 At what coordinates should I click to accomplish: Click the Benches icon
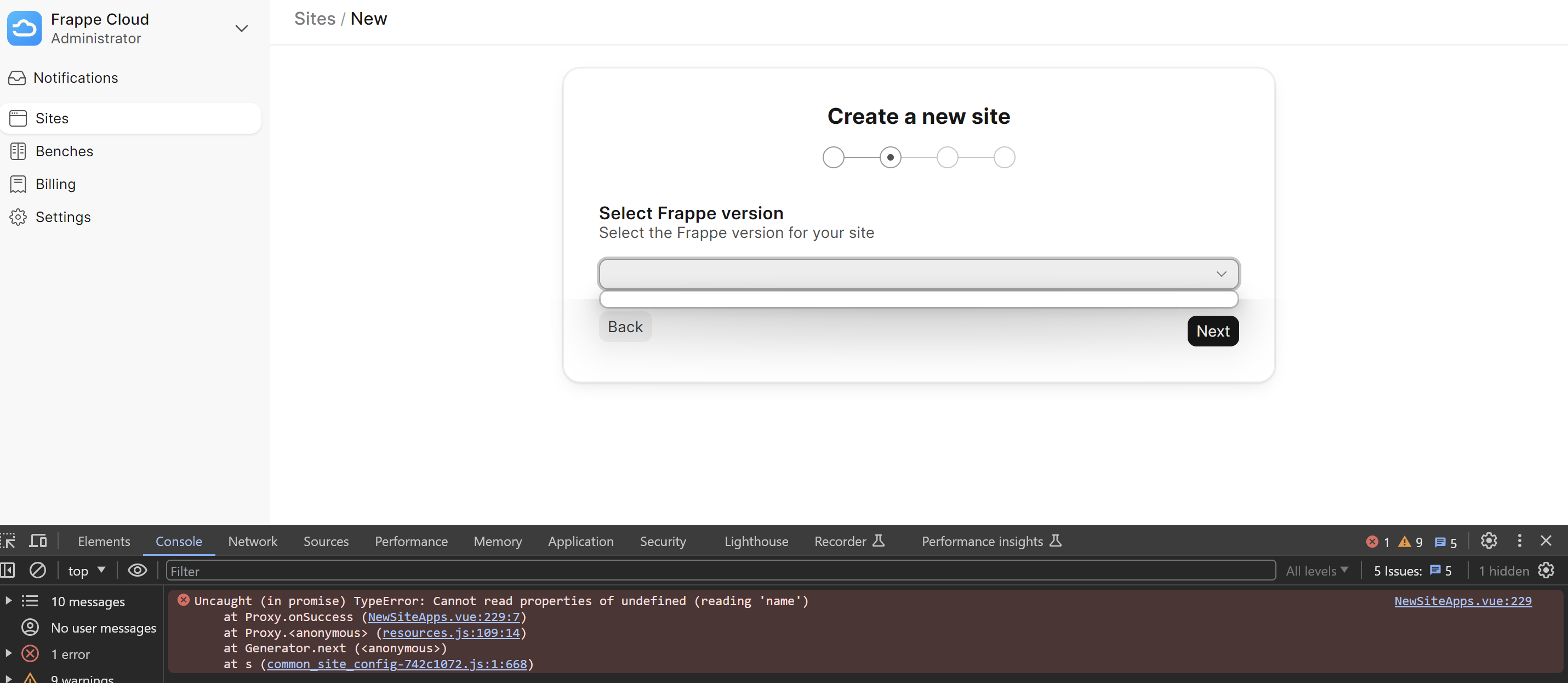18,151
